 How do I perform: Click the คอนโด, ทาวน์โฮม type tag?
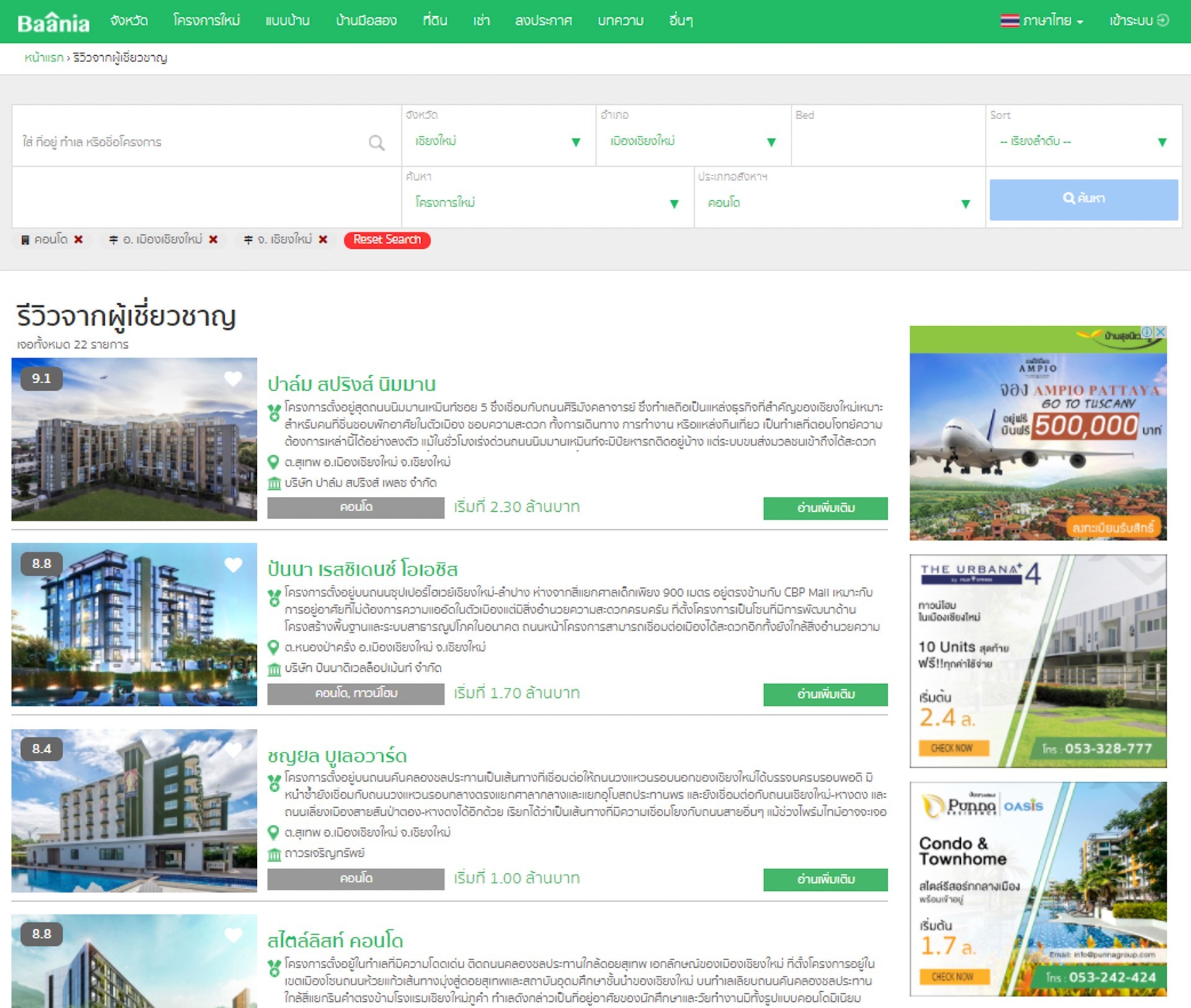tap(356, 694)
